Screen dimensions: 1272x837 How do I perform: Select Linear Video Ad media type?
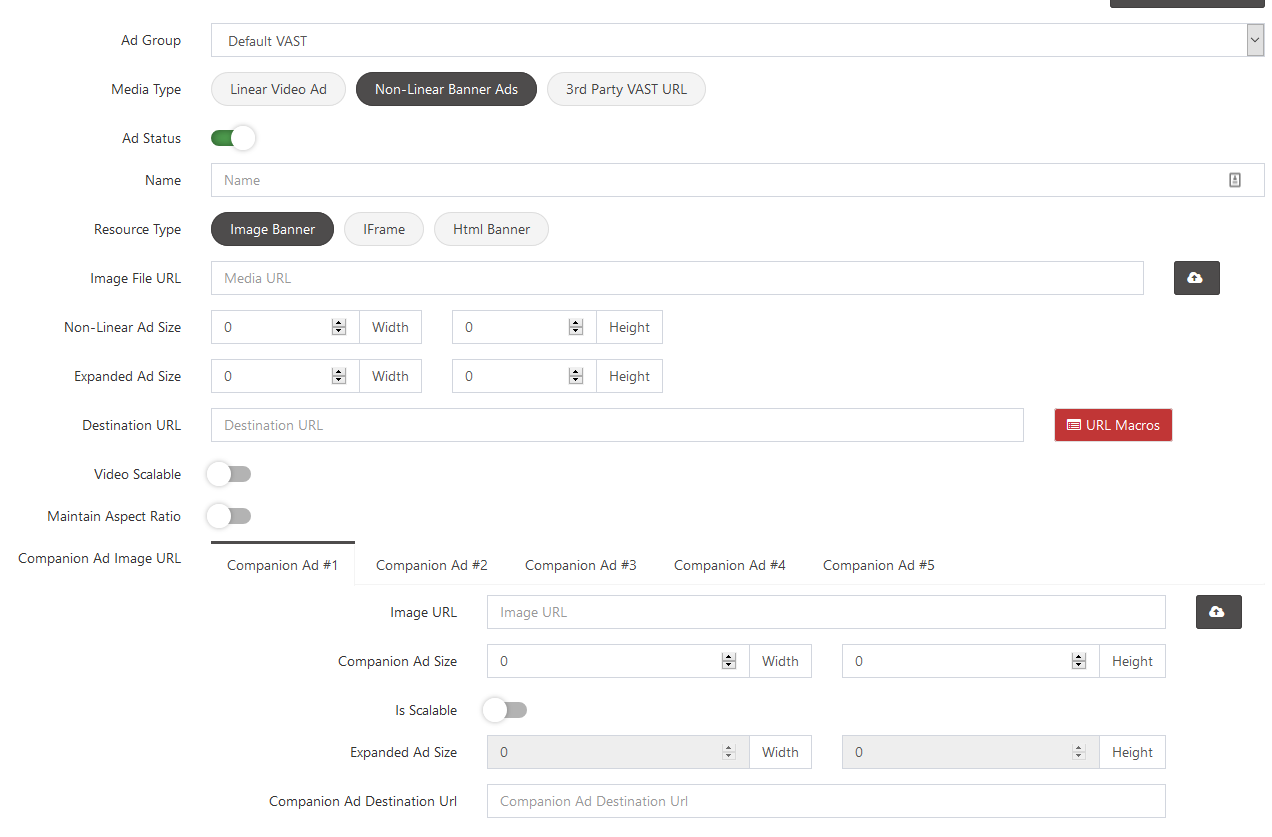pyautogui.click(x=278, y=89)
